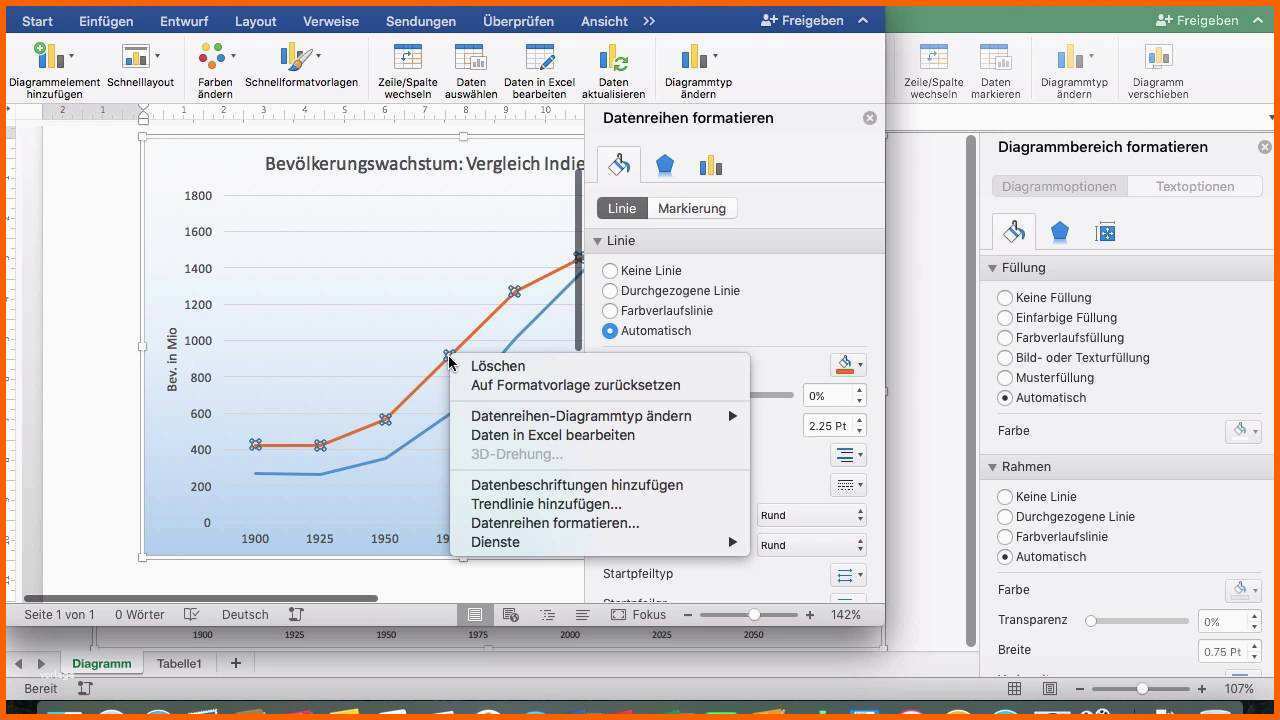Click Diagrammtyp ändern in Word ribbon
The height and width of the screenshot is (720, 1280).
698,70
